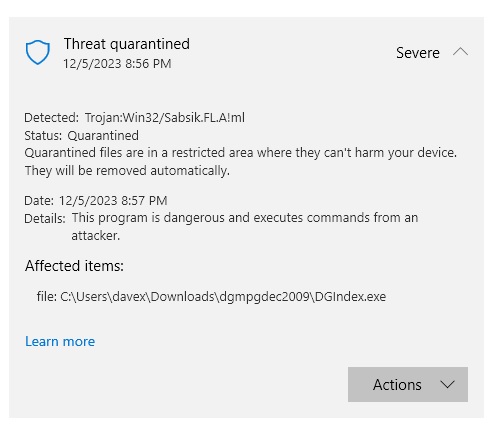Open the Actions dropdown button
This screenshot has height=430, width=499.
(x=408, y=384)
